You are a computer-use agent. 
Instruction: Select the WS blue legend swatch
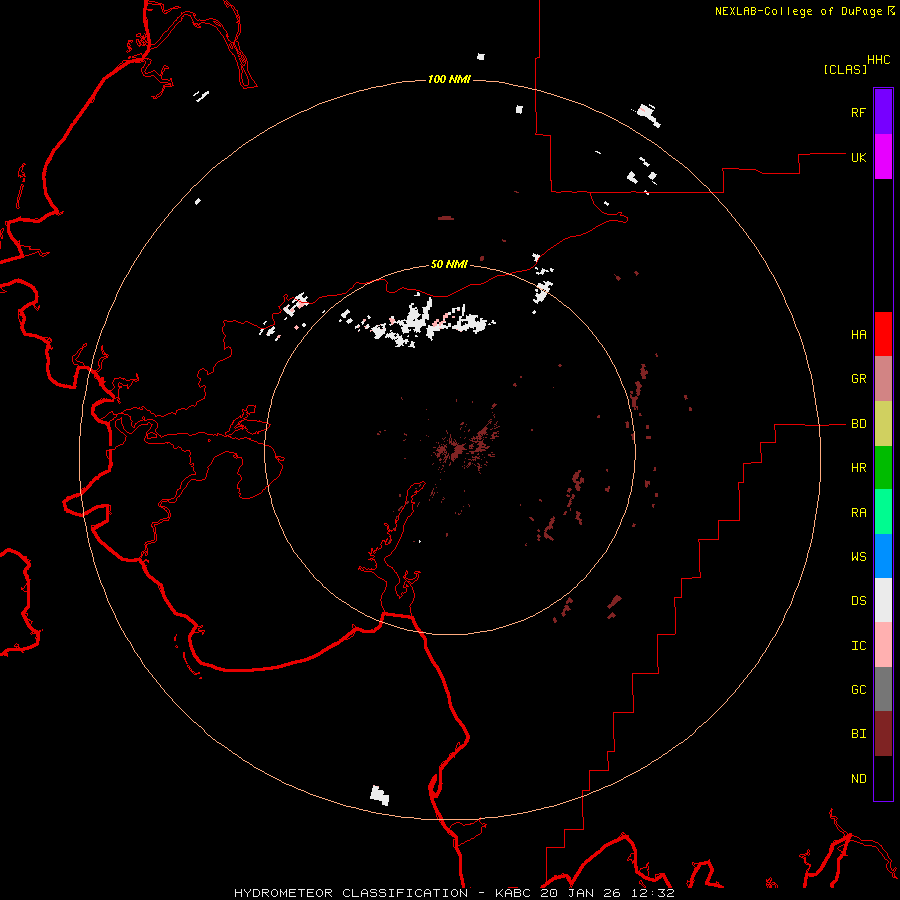[883, 556]
